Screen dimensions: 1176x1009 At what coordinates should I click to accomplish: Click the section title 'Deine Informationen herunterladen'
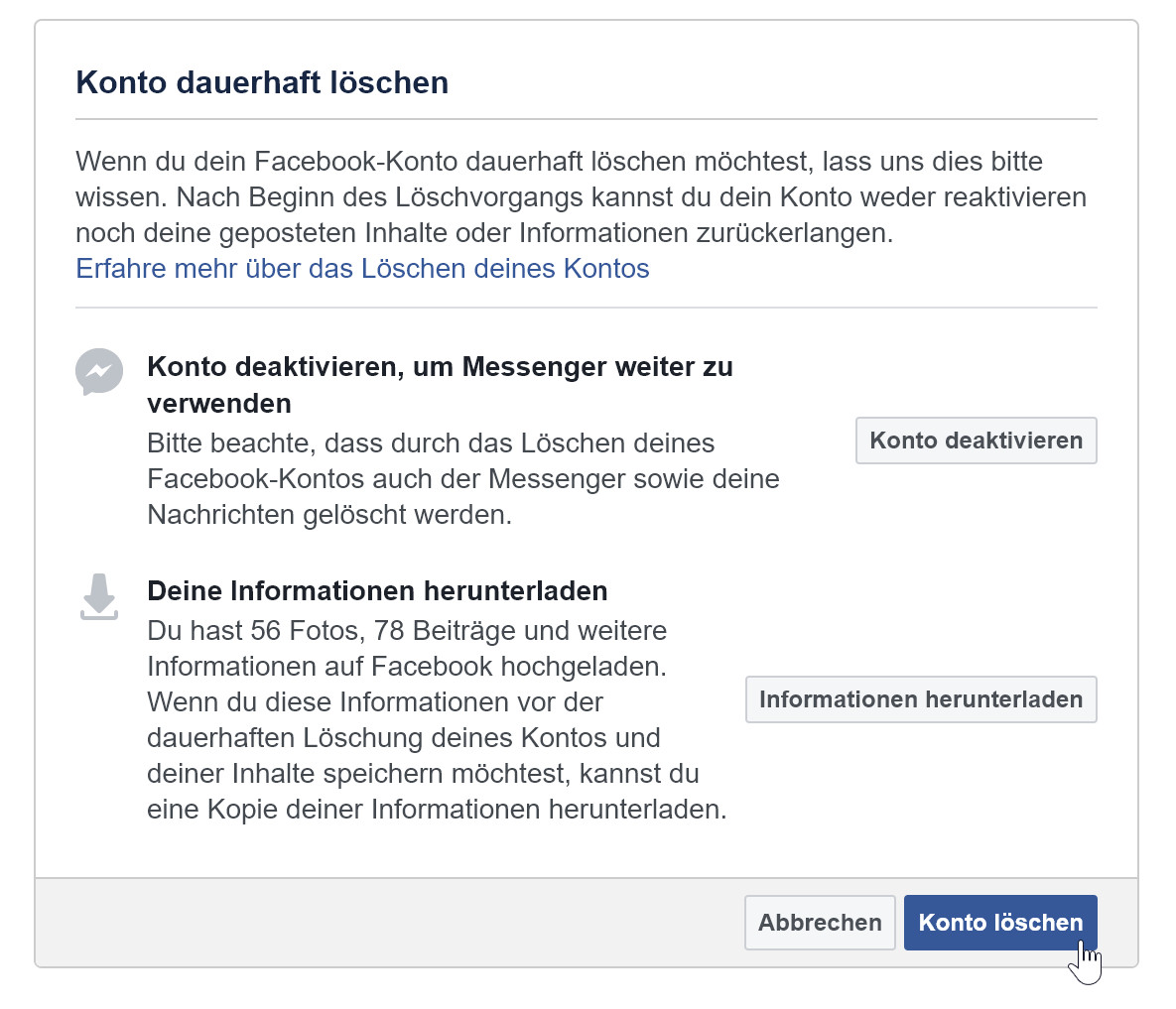(x=377, y=590)
